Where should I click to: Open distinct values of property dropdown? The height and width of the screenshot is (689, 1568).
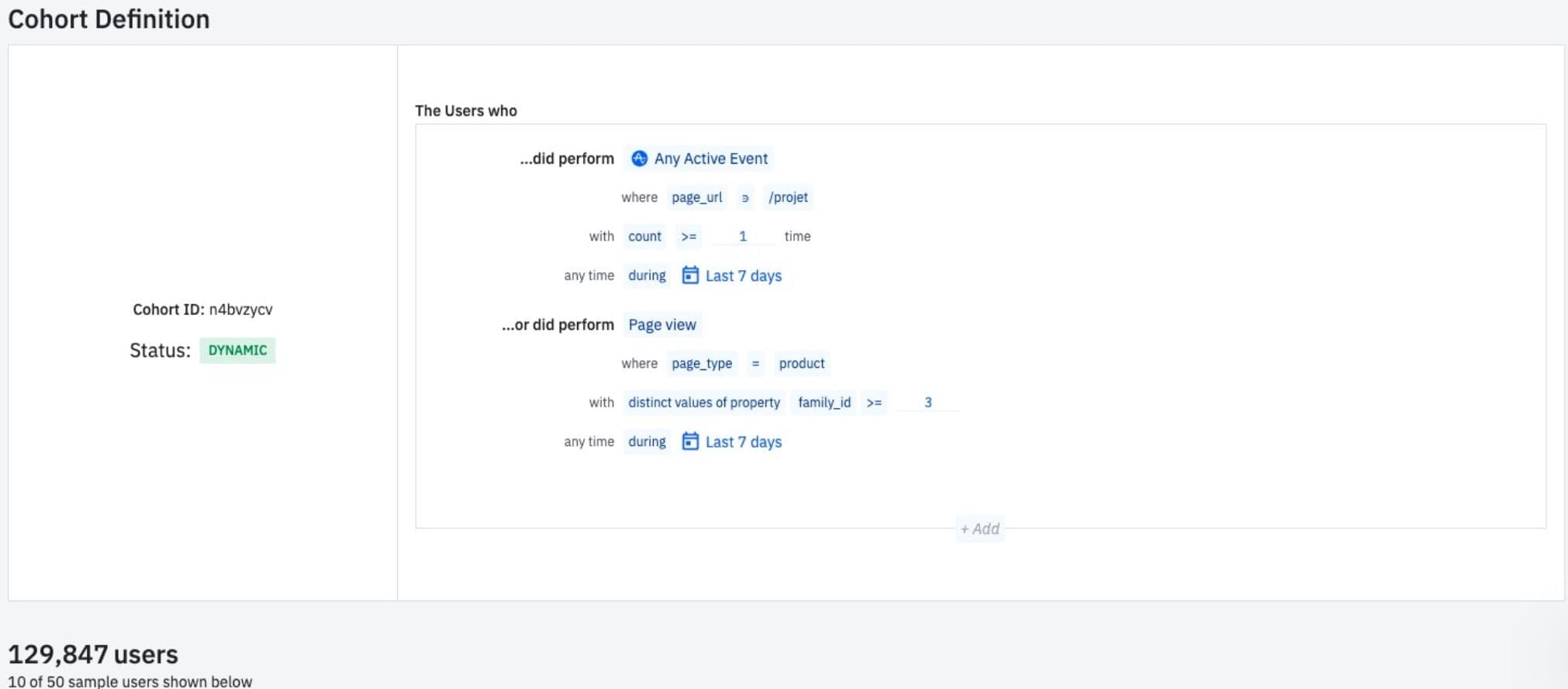[x=703, y=402]
